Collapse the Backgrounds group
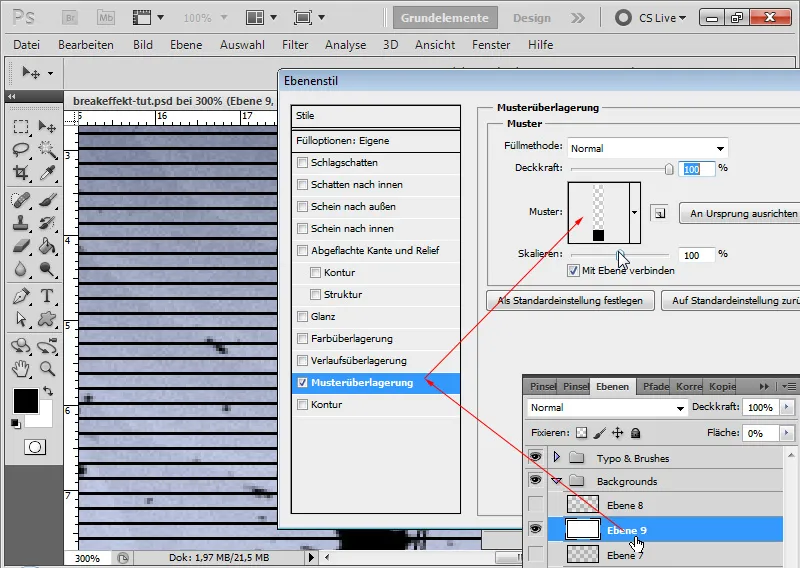 (557, 481)
